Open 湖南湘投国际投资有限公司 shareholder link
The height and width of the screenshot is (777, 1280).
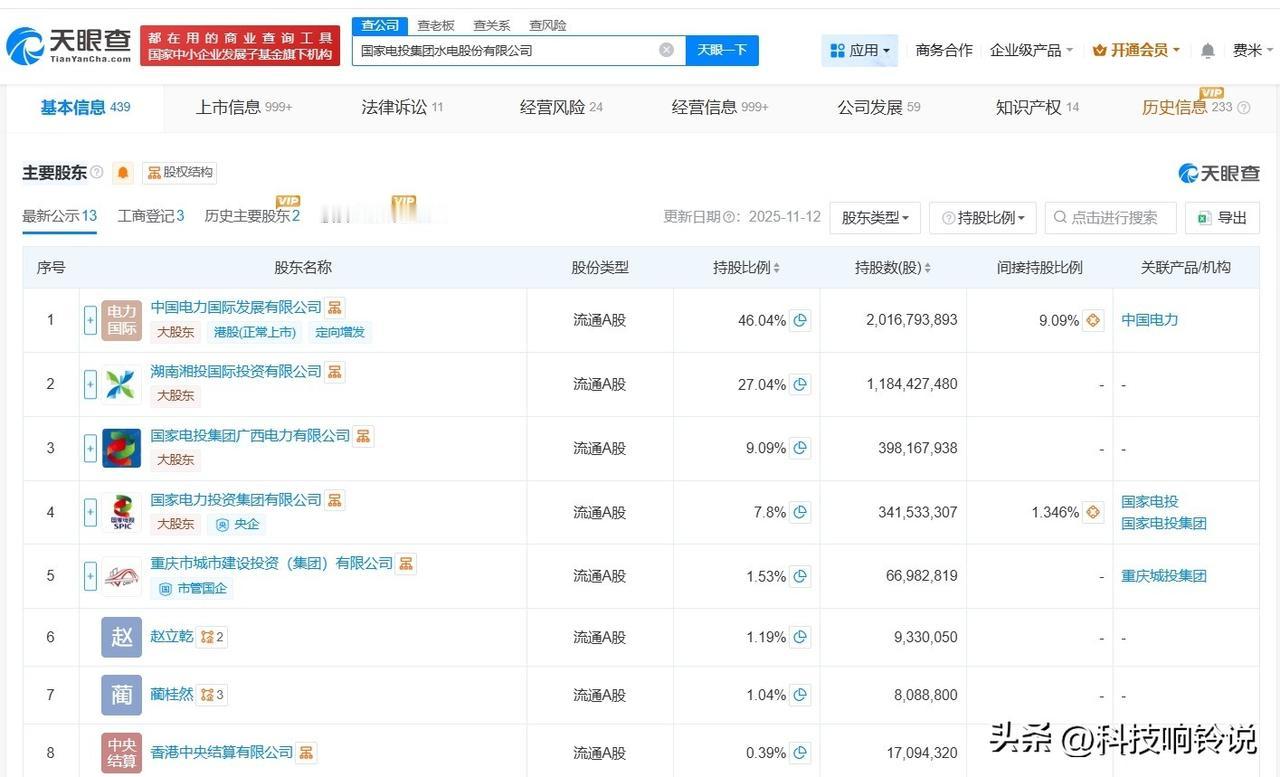[236, 371]
